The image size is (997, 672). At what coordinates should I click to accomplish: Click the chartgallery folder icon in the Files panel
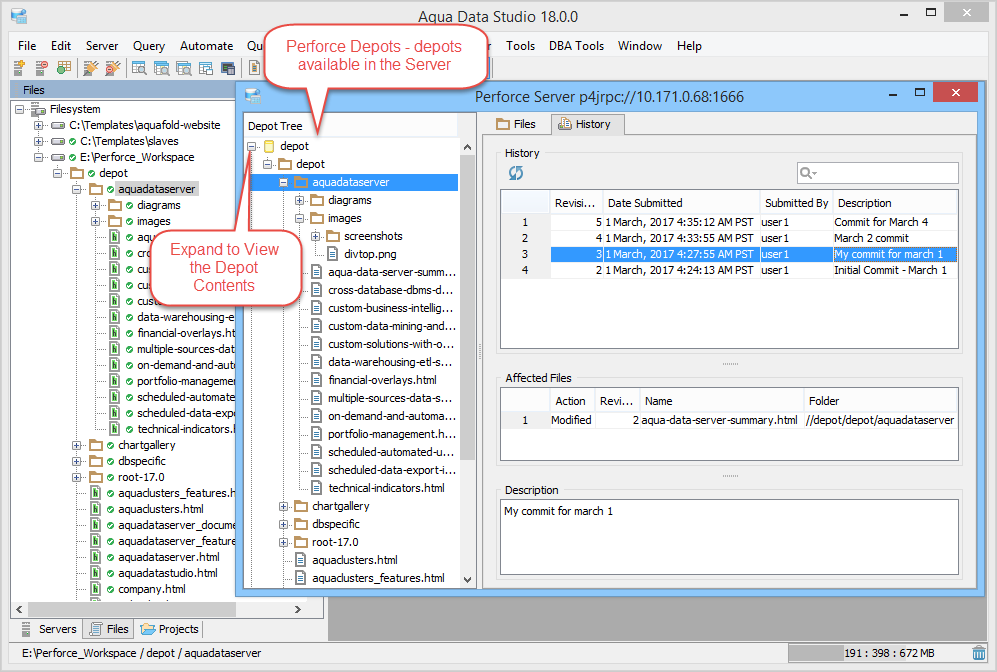(x=96, y=445)
